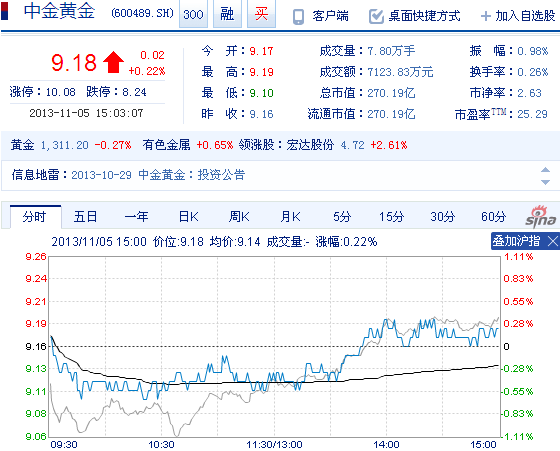This screenshot has height=451, width=560.
Task: Open the 客户端 client link
Action: 330,16
